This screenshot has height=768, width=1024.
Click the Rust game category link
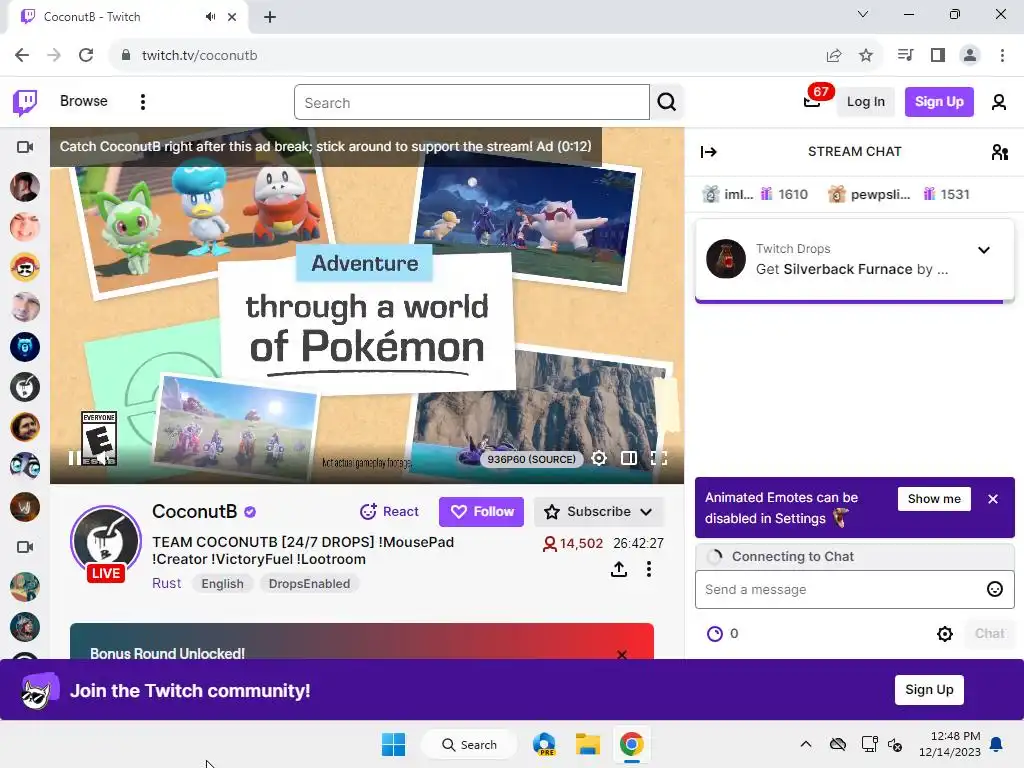166,583
